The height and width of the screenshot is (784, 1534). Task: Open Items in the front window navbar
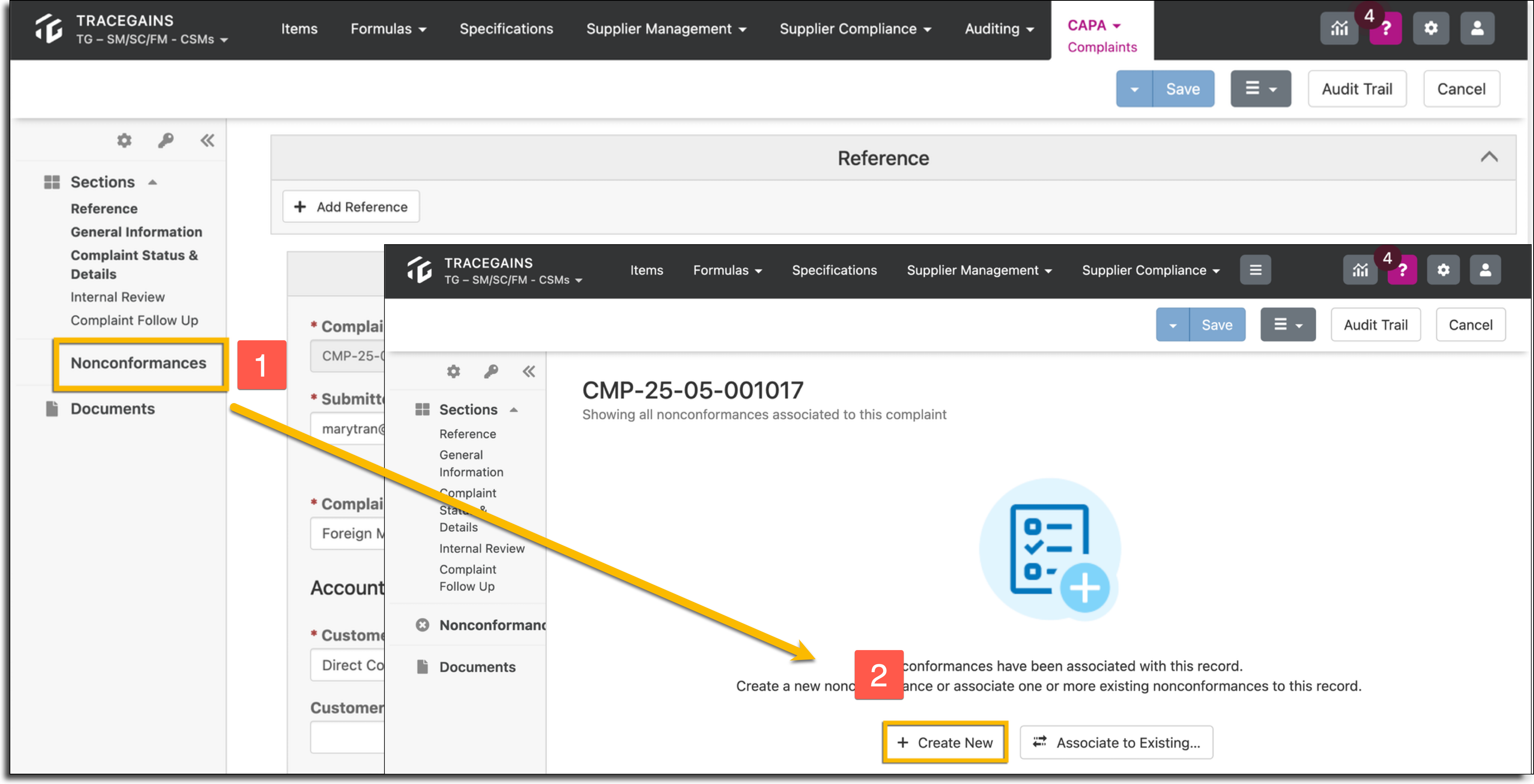(647, 270)
